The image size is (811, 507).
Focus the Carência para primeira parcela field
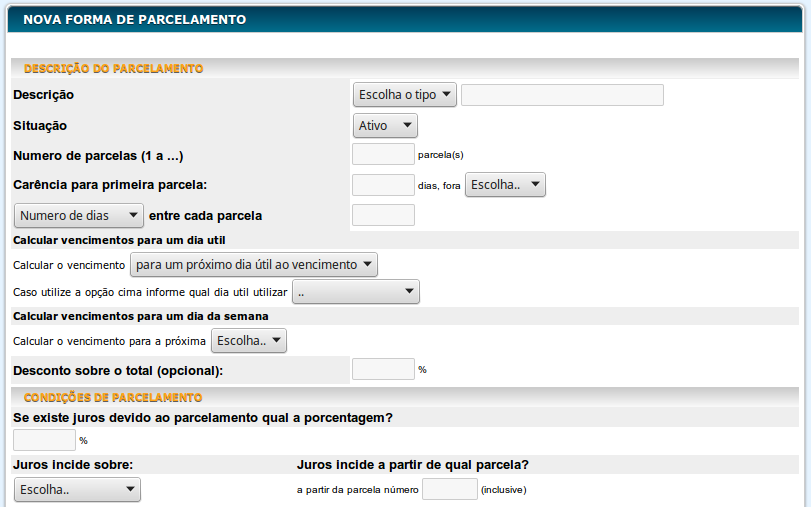tap(383, 185)
